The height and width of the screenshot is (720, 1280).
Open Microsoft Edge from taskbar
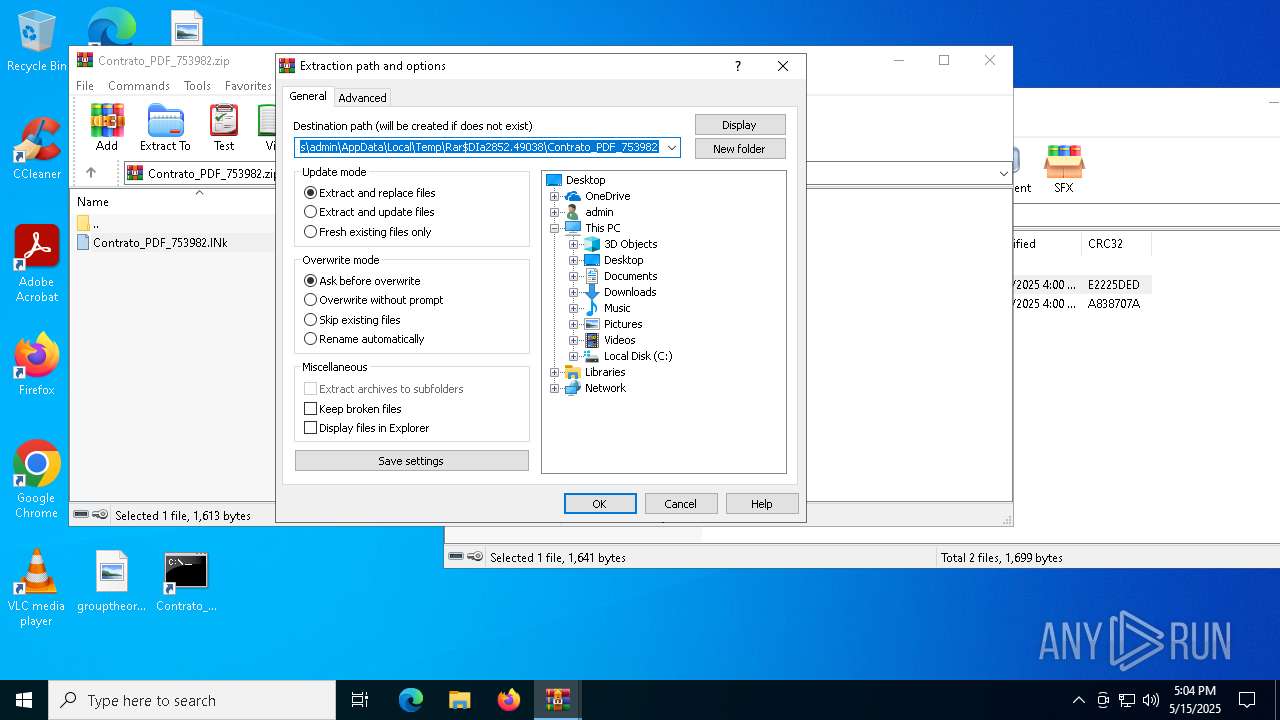pos(411,700)
